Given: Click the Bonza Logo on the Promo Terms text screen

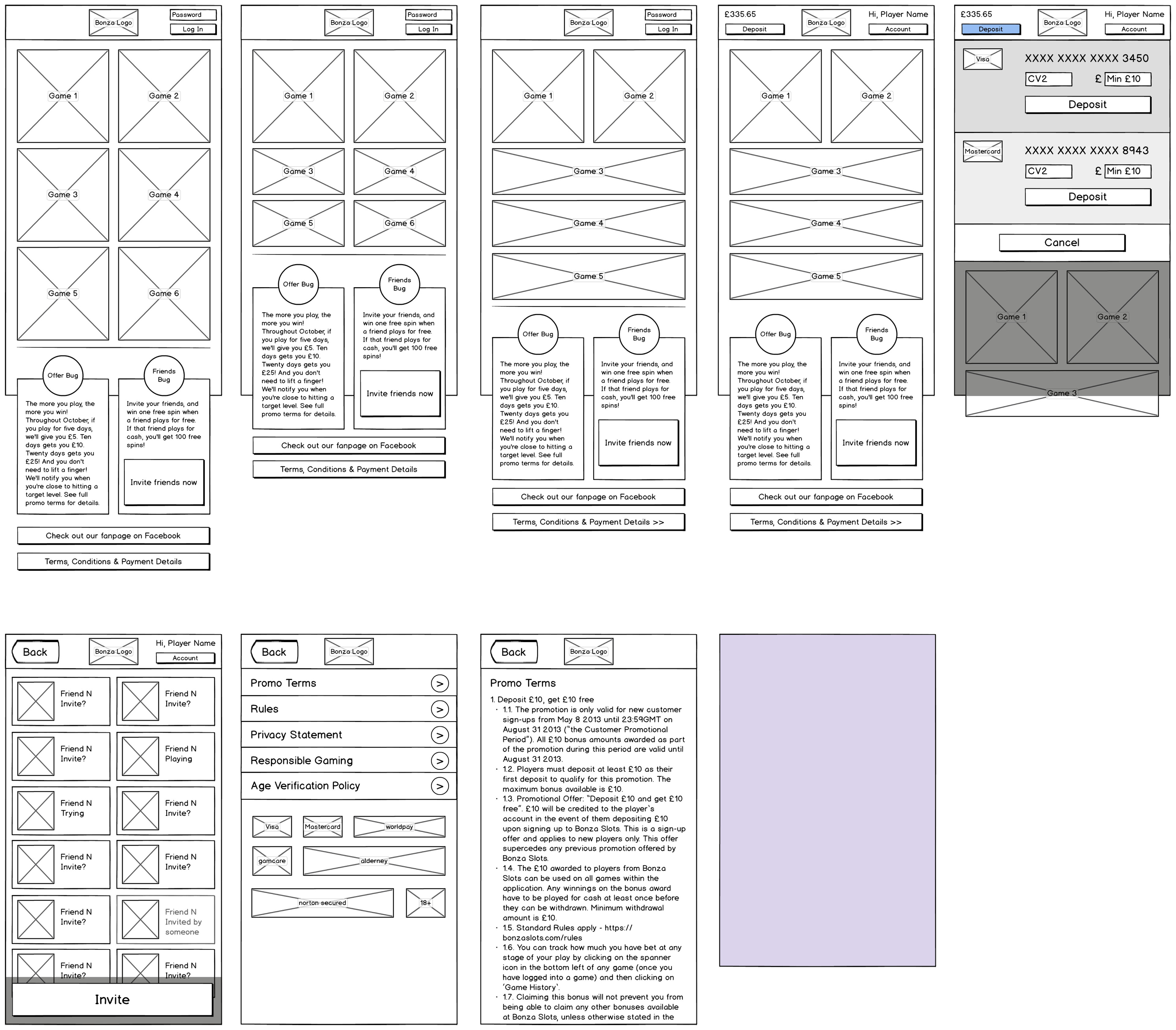Looking at the screenshot, I should [x=589, y=652].
